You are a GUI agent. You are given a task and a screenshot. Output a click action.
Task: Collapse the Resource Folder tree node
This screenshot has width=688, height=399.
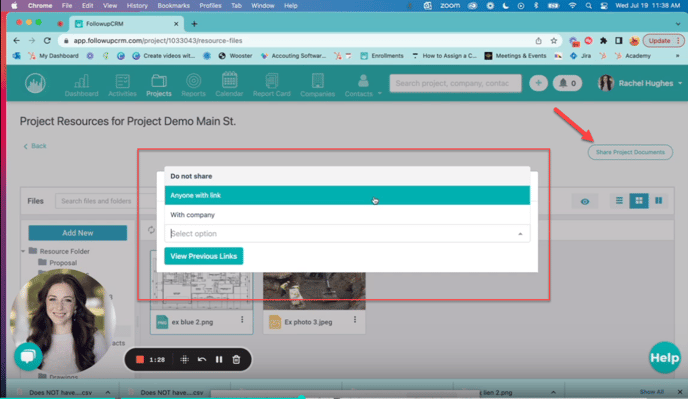pyautogui.click(x=23, y=251)
